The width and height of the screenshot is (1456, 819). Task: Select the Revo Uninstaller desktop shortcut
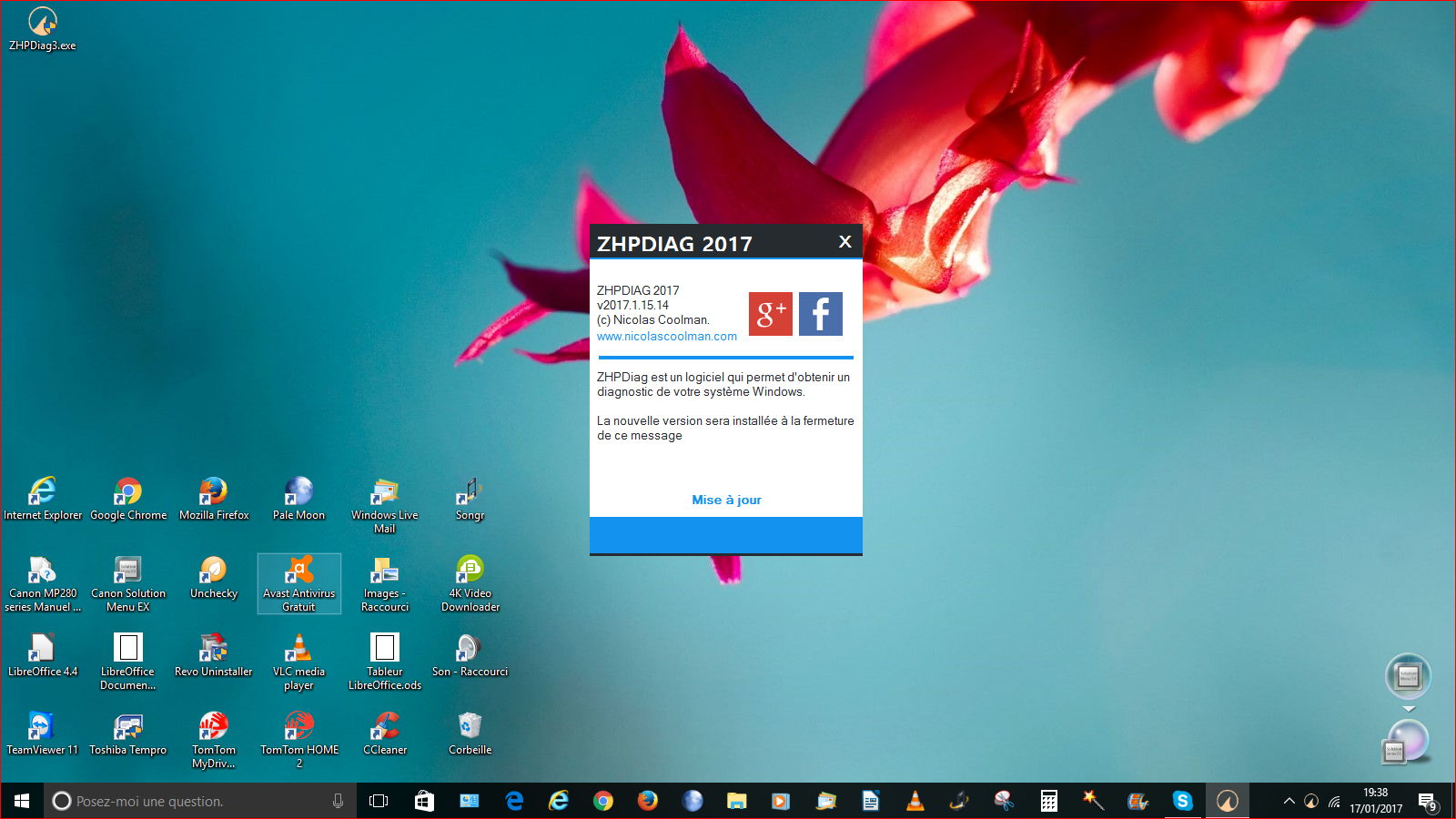pyautogui.click(x=214, y=655)
